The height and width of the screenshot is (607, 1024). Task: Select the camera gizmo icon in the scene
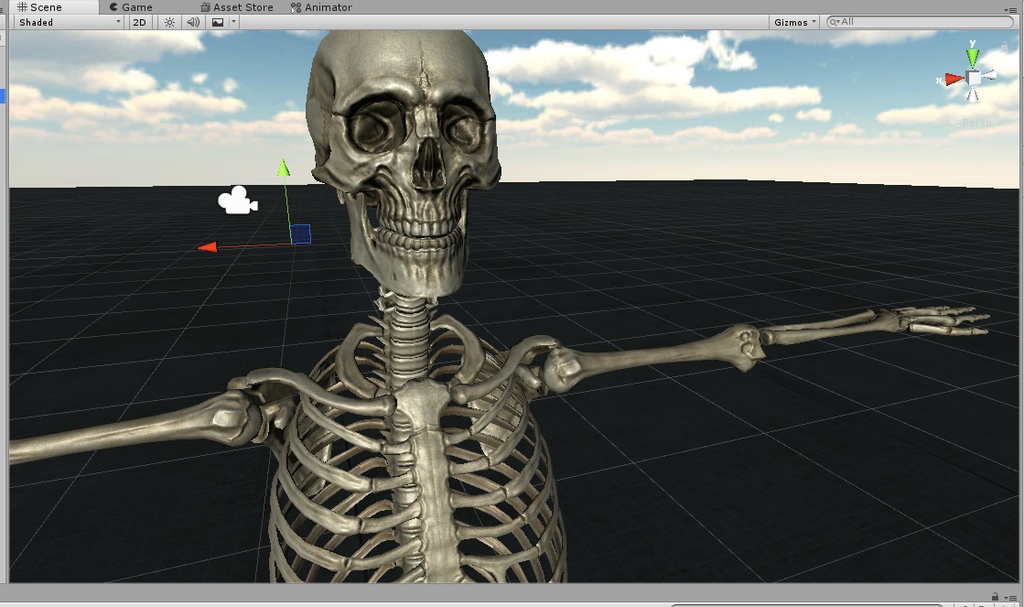point(237,200)
